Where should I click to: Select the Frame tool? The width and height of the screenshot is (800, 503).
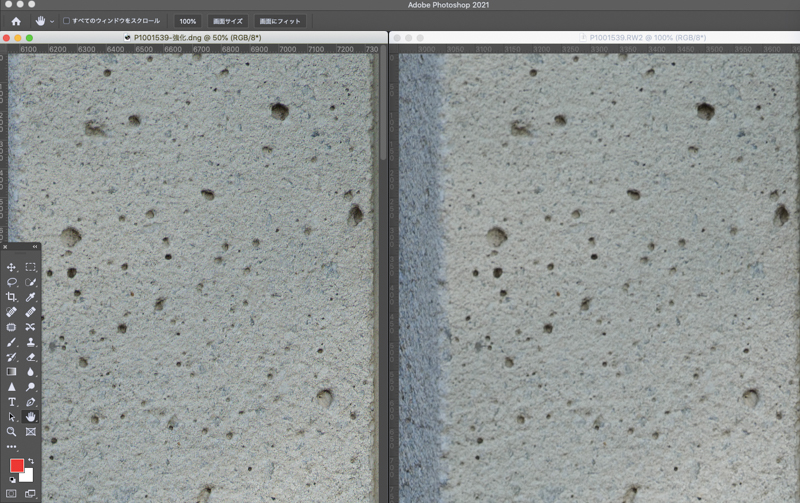(x=31, y=432)
